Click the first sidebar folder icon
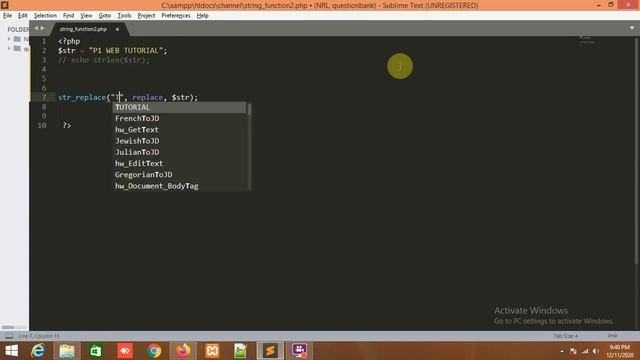 pyautogui.click(x=17, y=39)
